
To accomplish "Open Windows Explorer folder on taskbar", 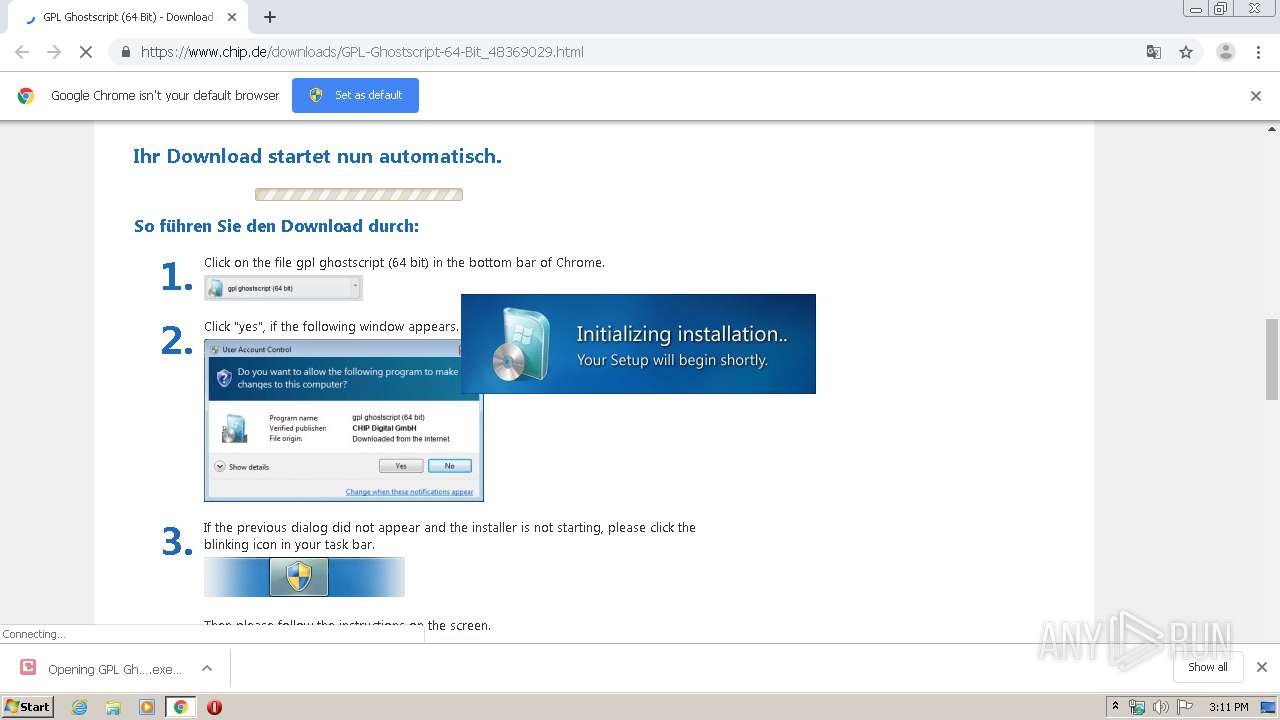I will point(113,707).
